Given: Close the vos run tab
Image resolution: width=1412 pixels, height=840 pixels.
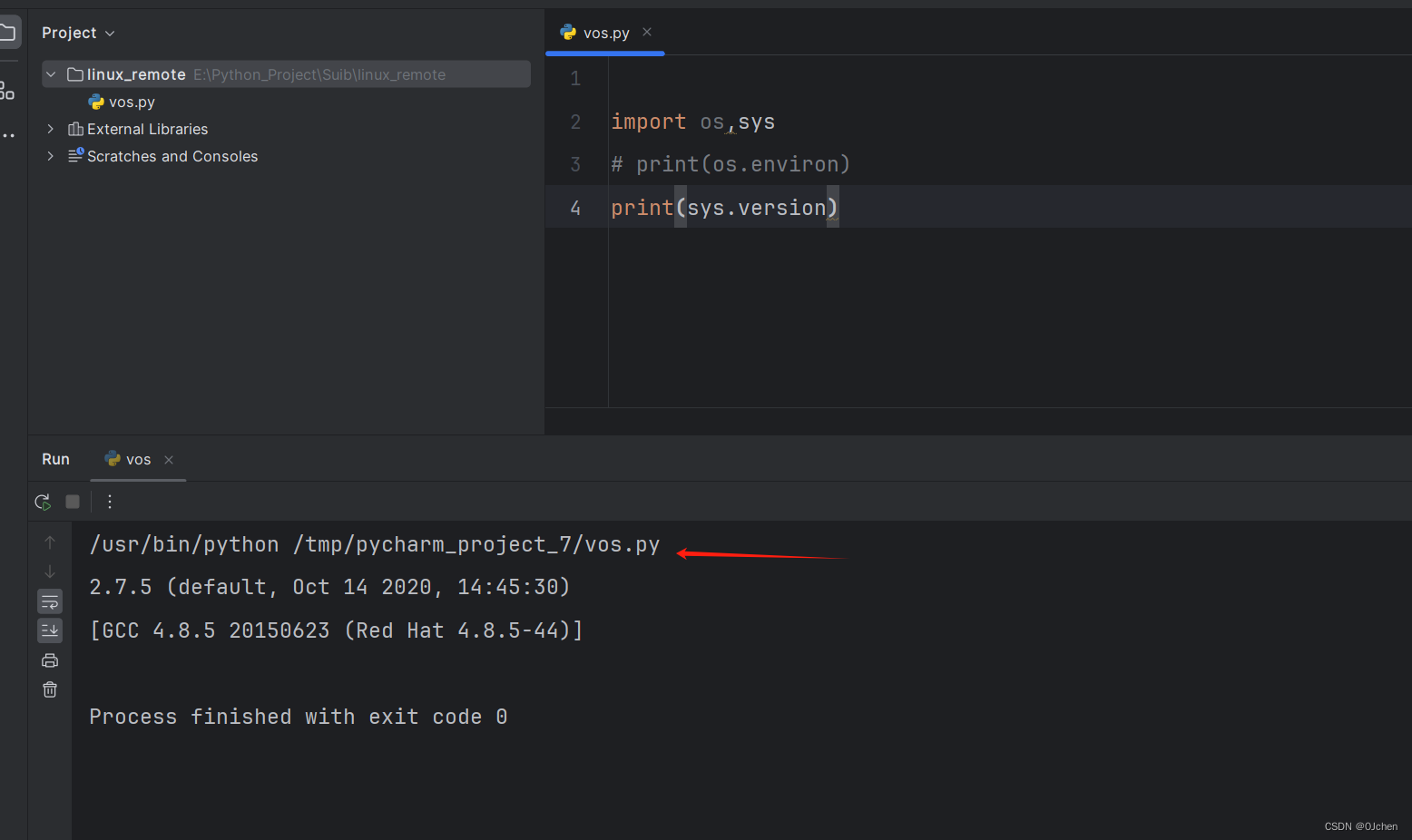Looking at the screenshot, I should 169,460.
